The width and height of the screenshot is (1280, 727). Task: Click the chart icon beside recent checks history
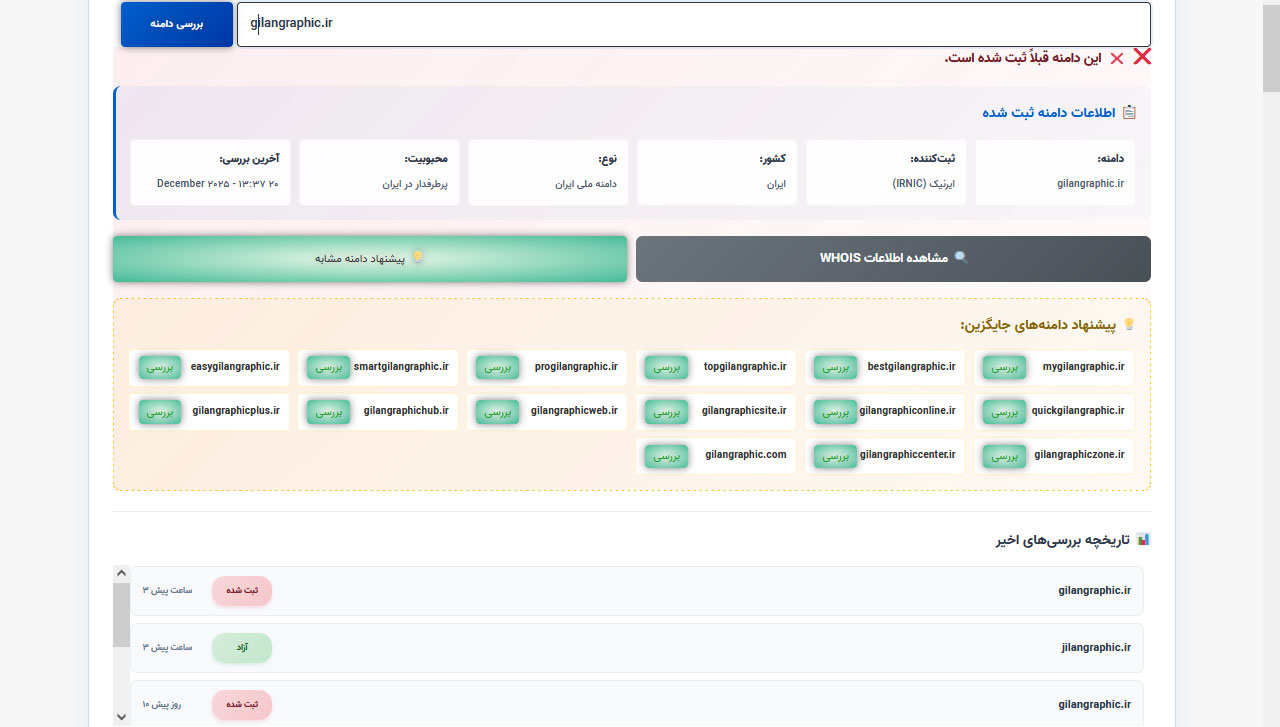[x=1143, y=540]
